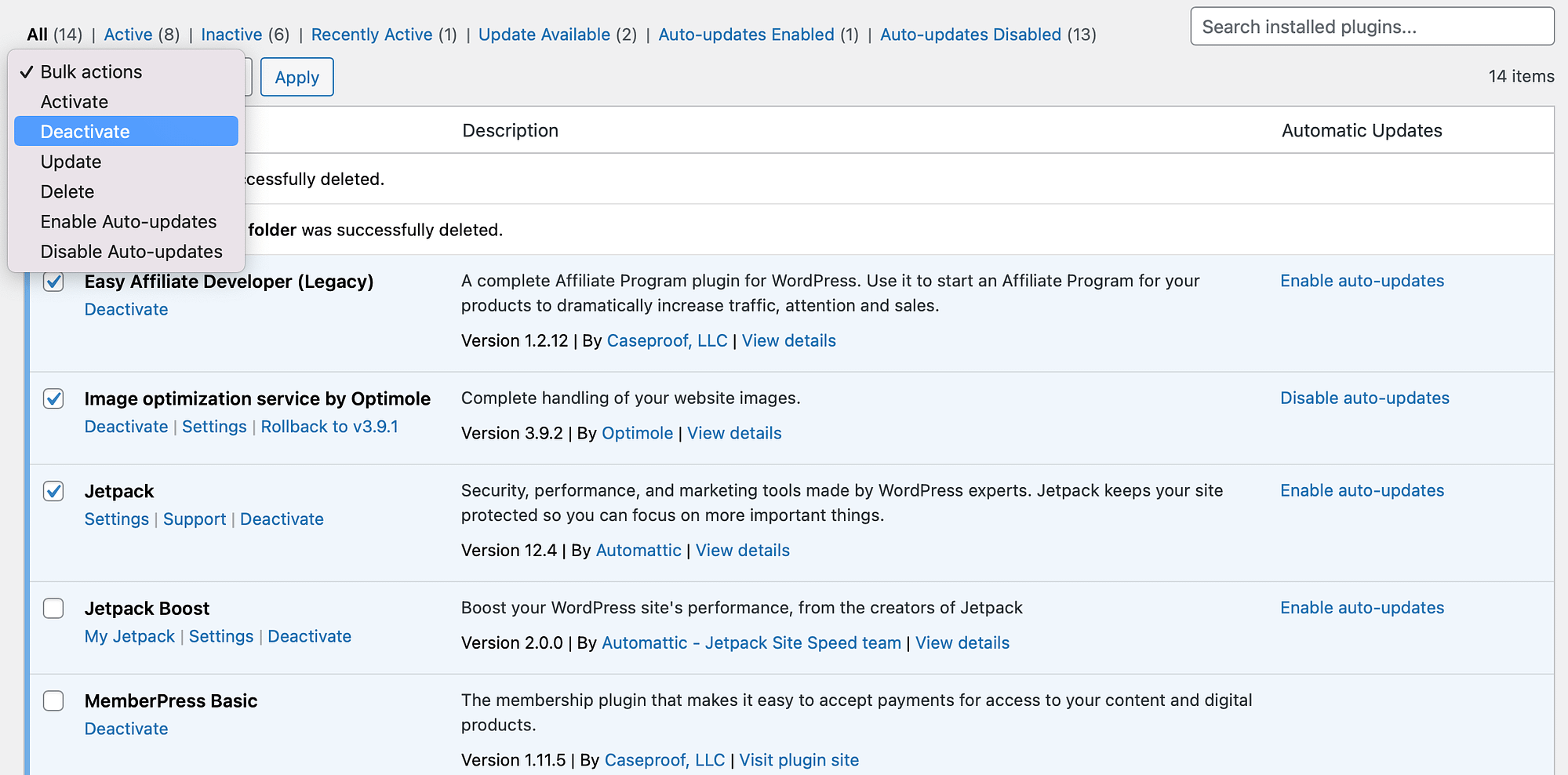Screen dimensions: 1568x775
Task: Show Inactive (6) plugins
Action: pos(246,35)
